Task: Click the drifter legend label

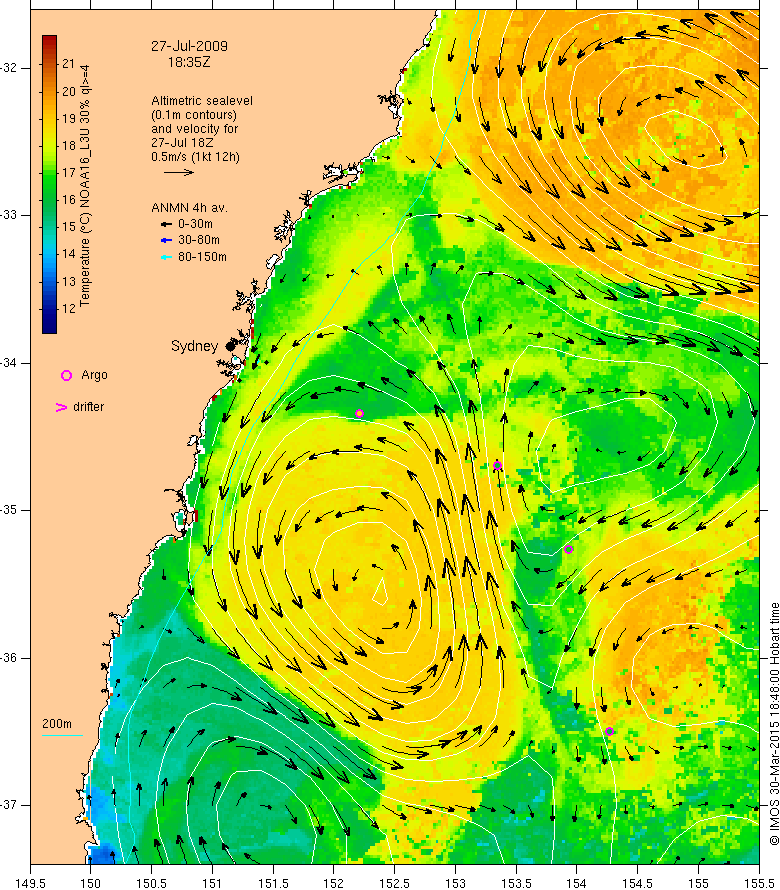Action: (x=89, y=407)
